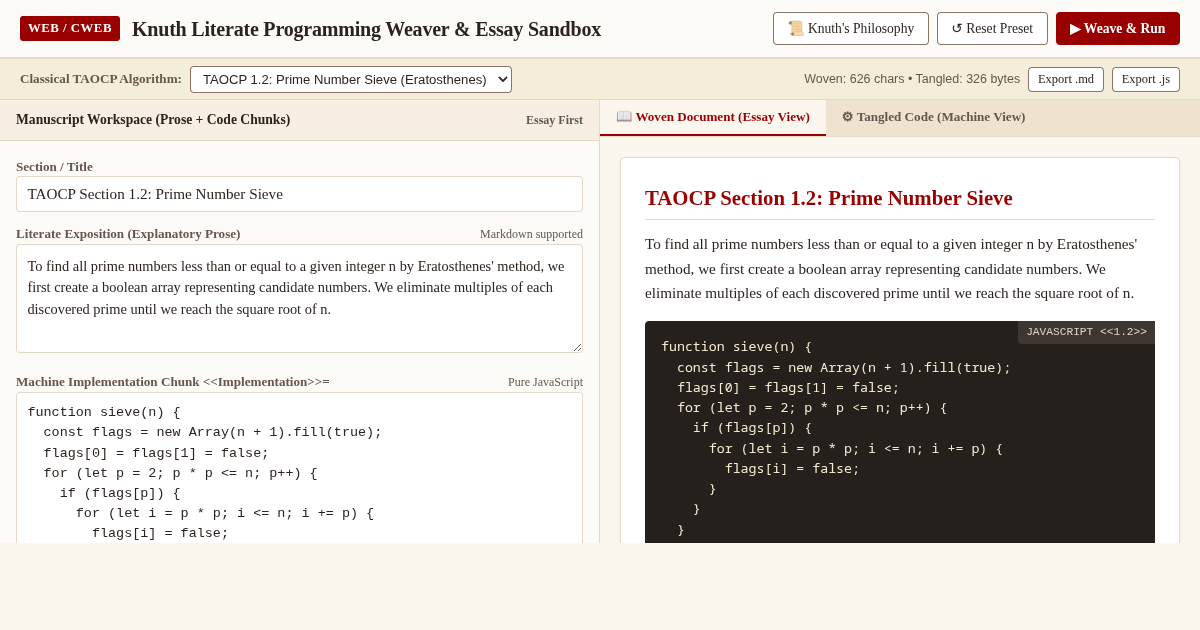Edit the Section / Title input field
The image size is (1200, 630).
coord(299,194)
